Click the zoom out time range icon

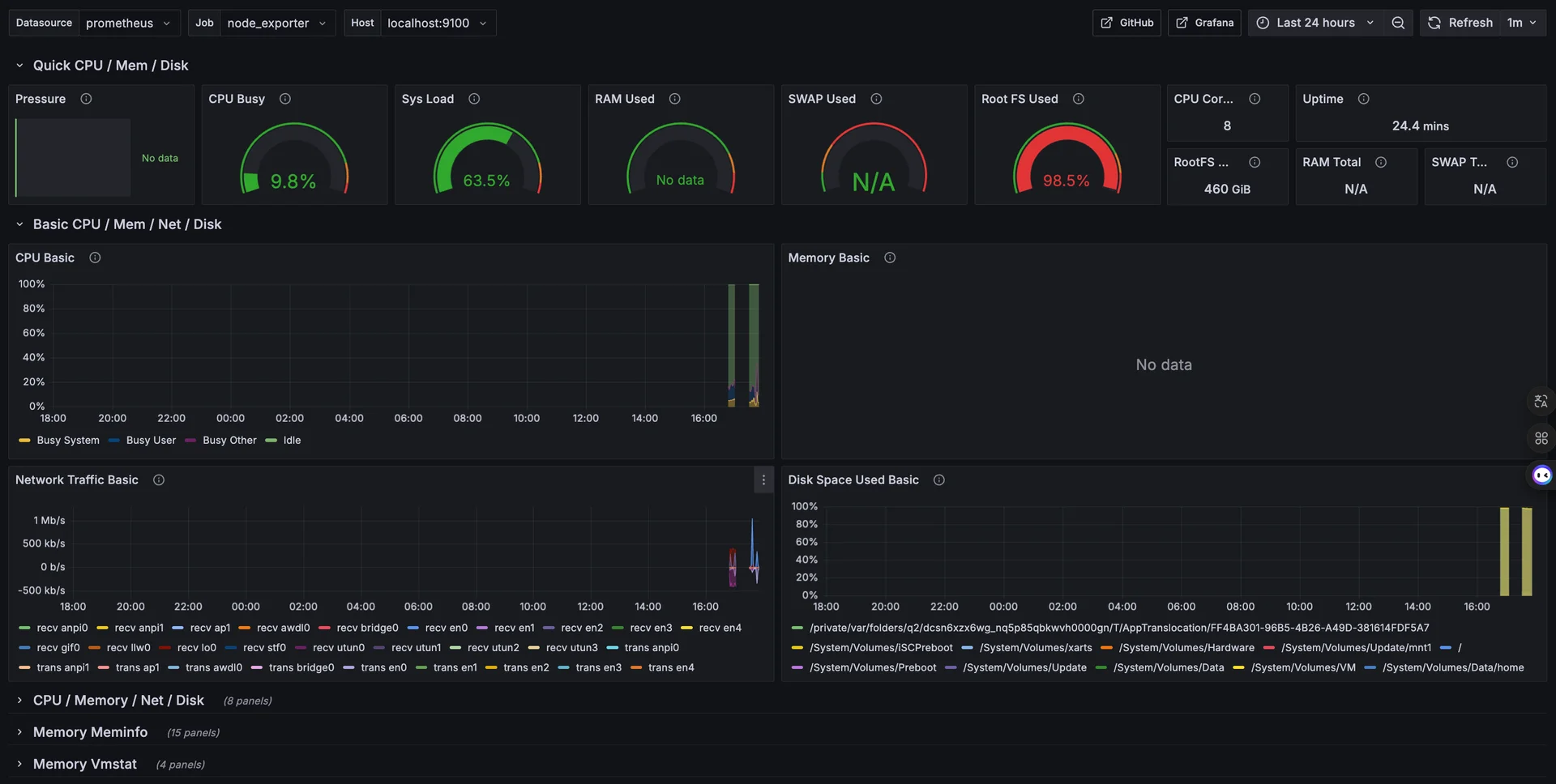pos(1398,23)
